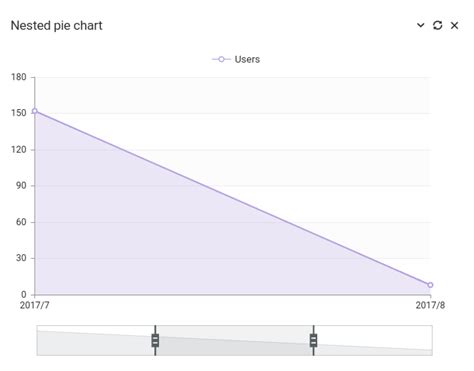Click the 90 y-axis label
Image resolution: width=474 pixels, height=371 pixels.
(x=21, y=186)
